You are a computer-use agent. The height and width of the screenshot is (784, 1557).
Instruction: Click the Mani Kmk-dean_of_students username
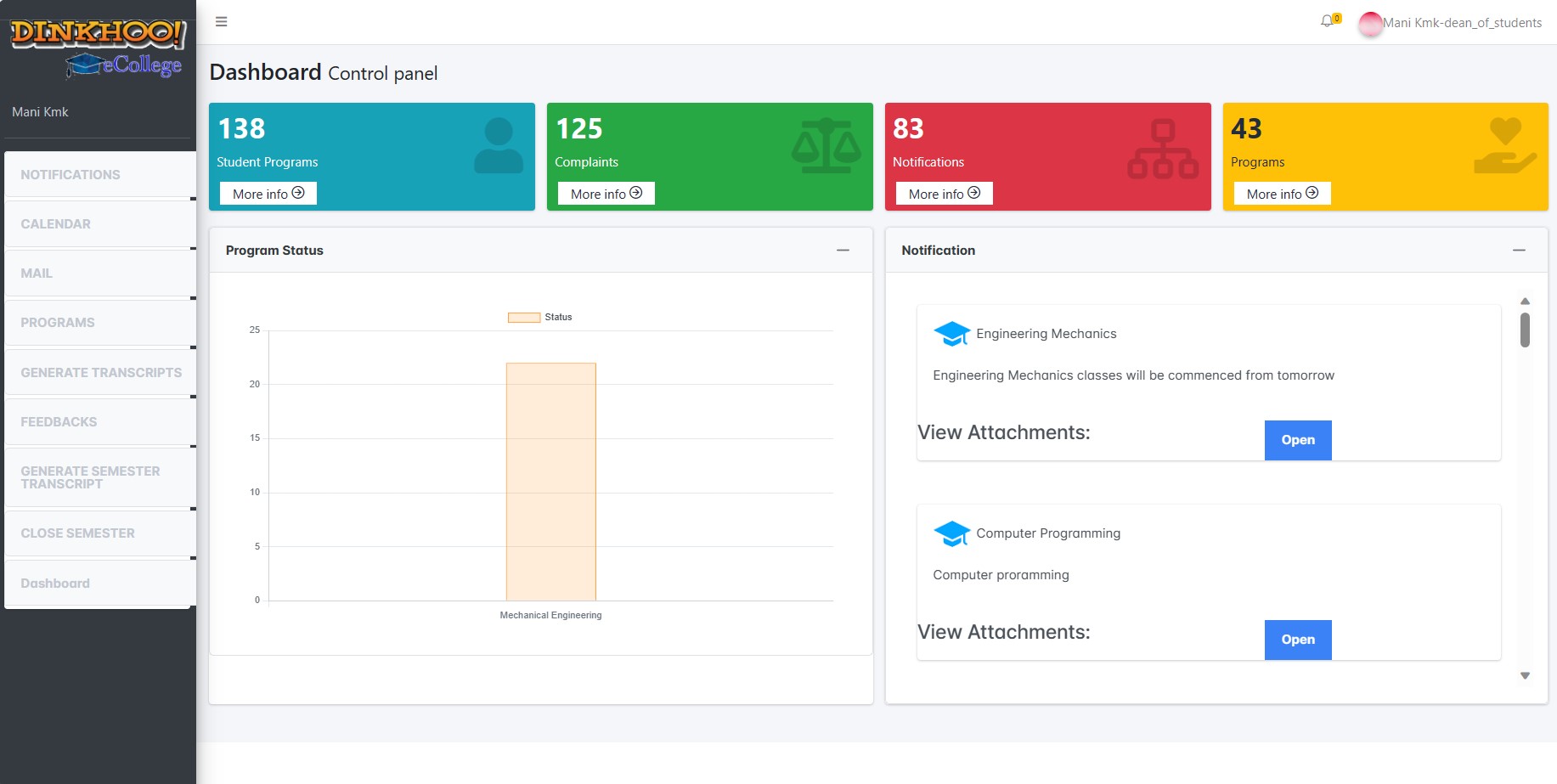1462,23
